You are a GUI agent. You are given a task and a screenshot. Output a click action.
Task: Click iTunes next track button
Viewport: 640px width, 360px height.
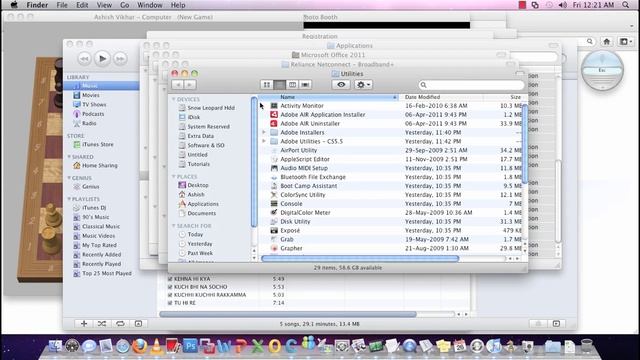[120, 59]
